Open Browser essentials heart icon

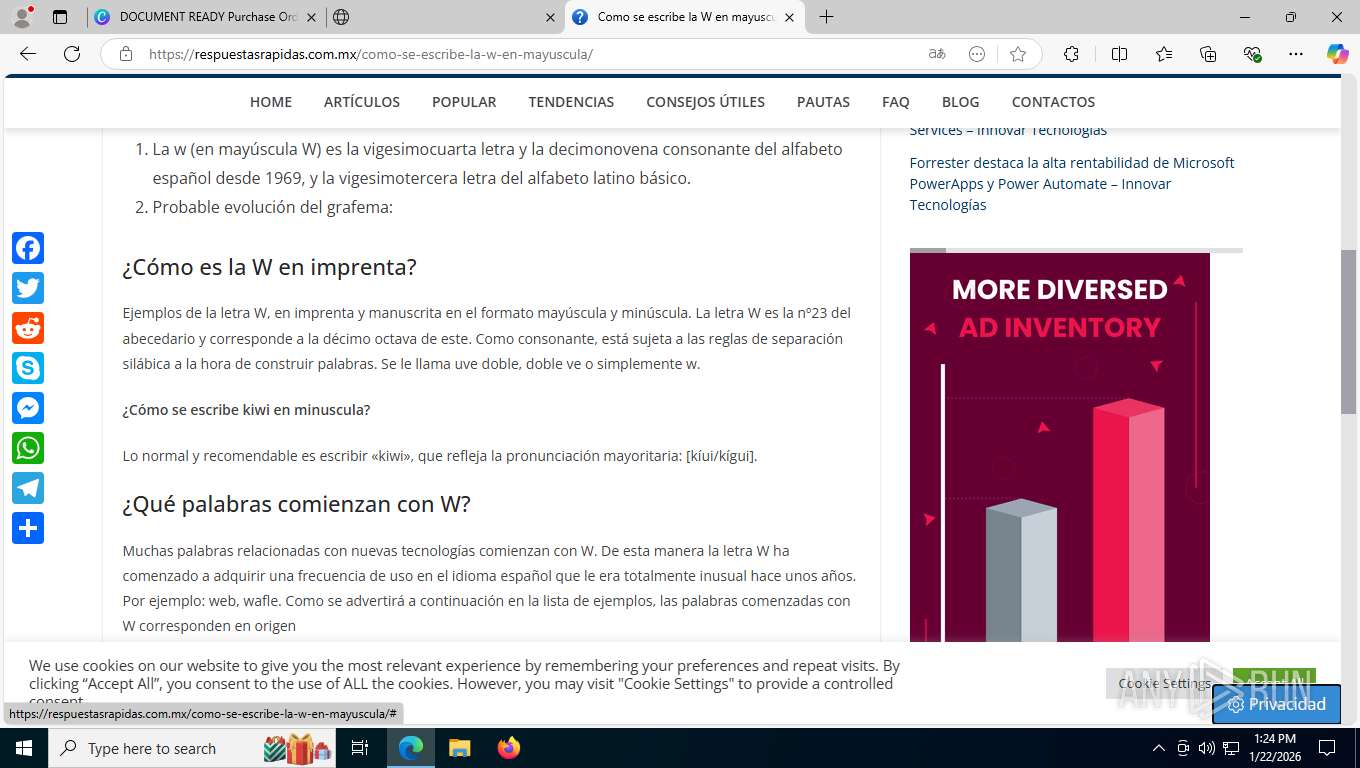(x=1252, y=54)
